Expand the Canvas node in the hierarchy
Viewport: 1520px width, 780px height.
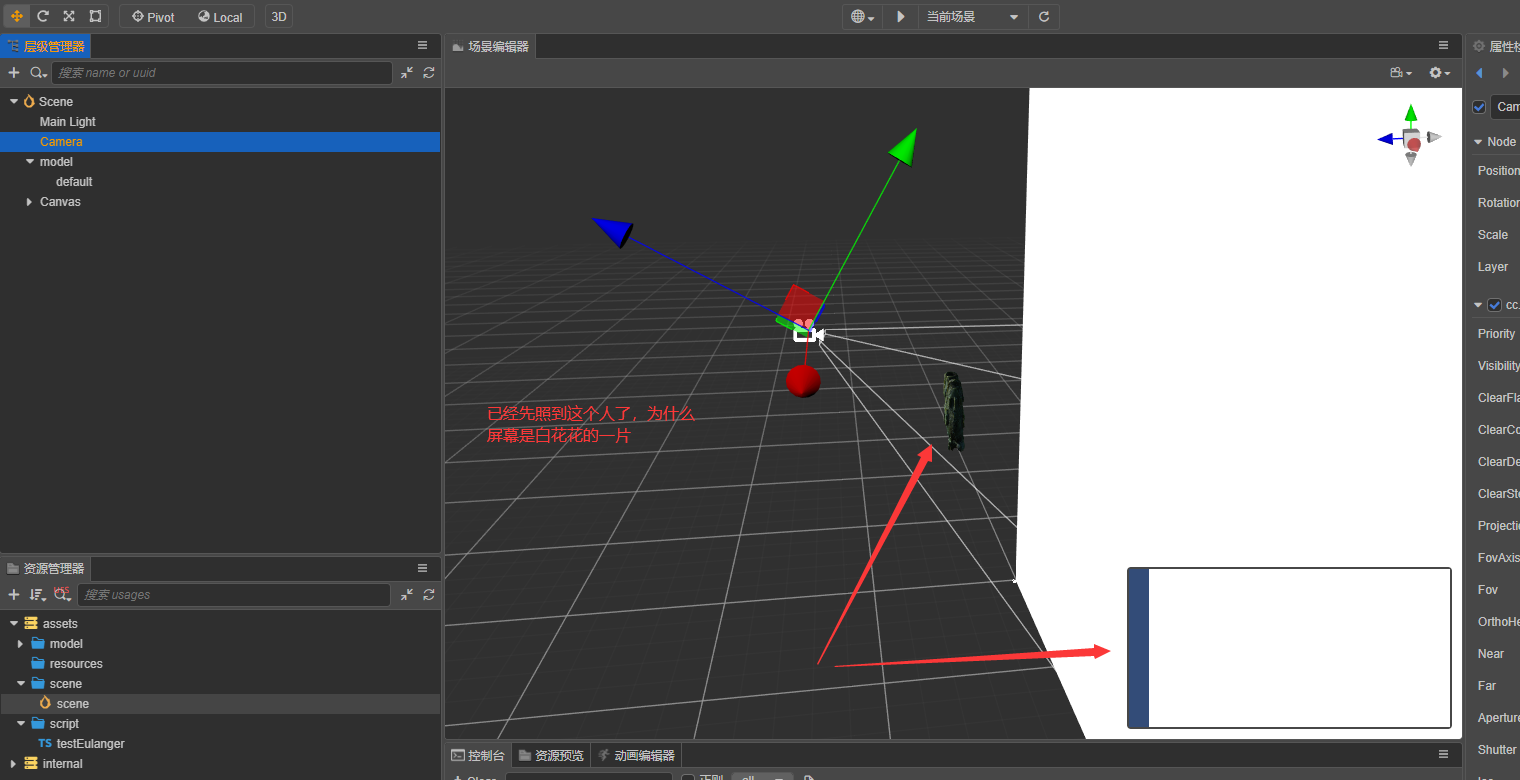point(29,202)
